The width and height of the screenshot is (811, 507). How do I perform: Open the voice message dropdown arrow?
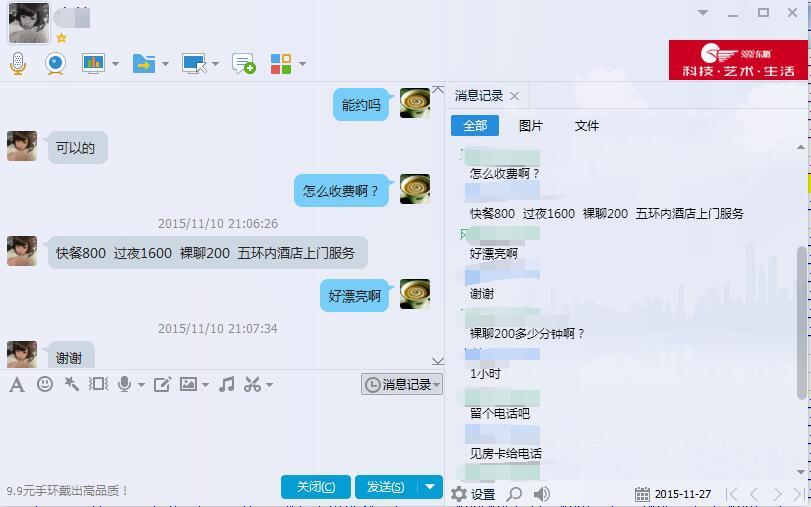point(141,385)
